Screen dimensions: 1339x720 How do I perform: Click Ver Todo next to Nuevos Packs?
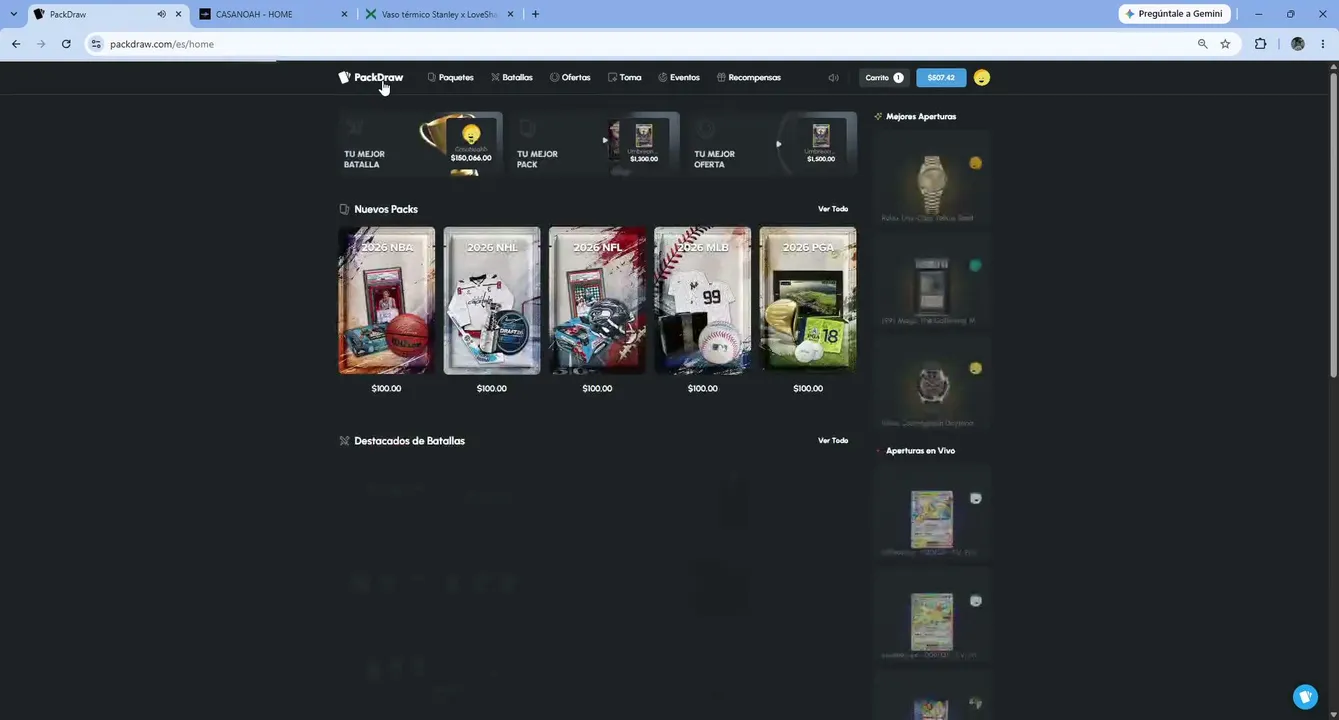point(833,209)
